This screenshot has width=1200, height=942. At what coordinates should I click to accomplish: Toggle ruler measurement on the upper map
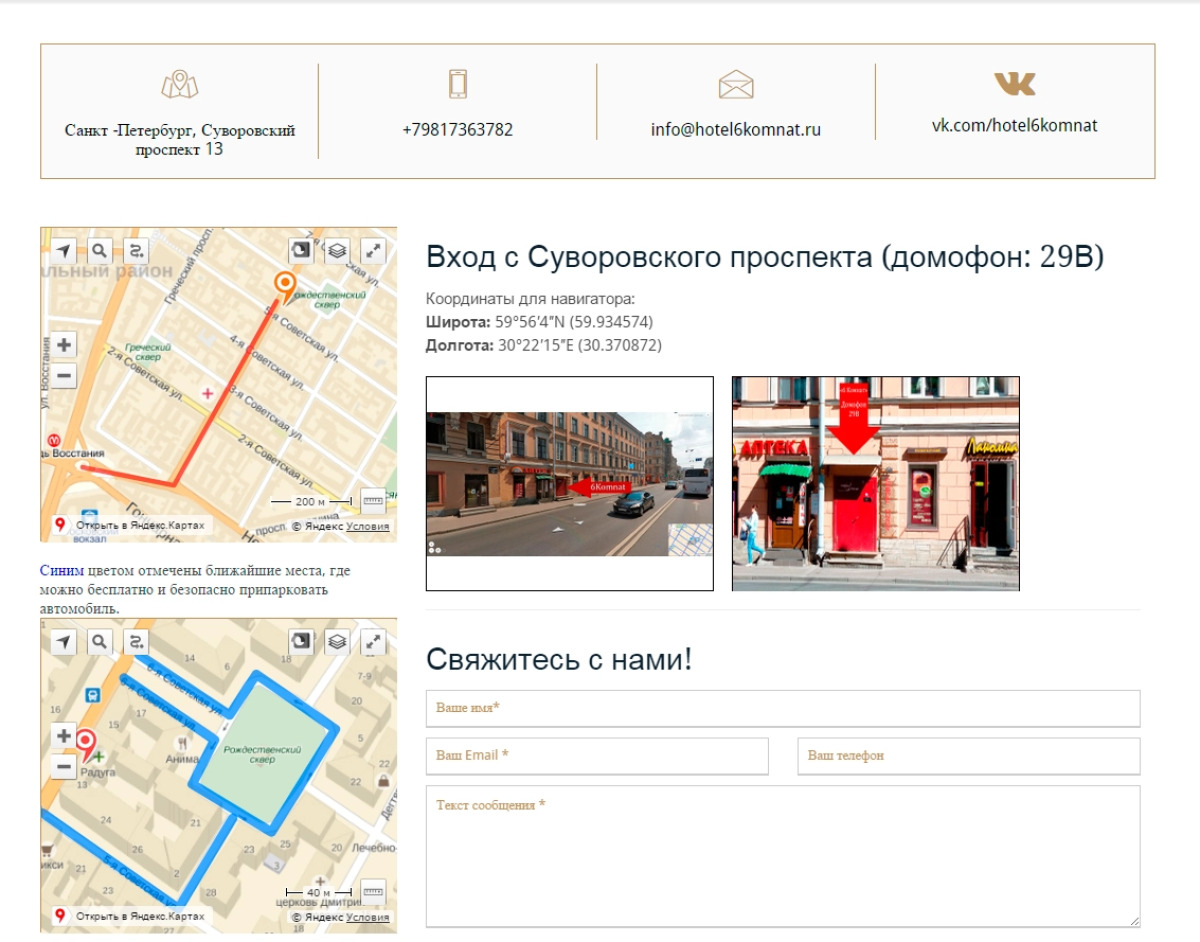point(372,499)
